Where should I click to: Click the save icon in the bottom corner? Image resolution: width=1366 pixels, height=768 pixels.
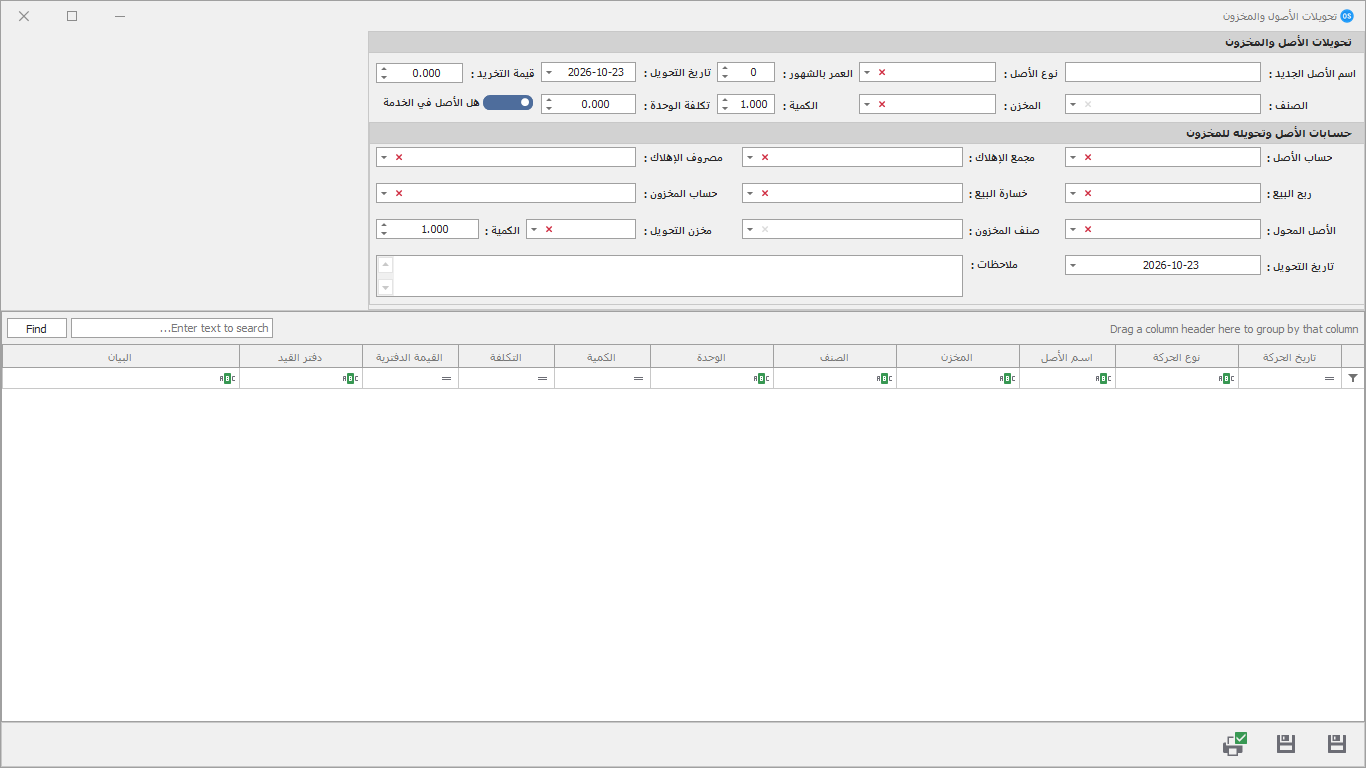pyautogui.click(x=1337, y=744)
